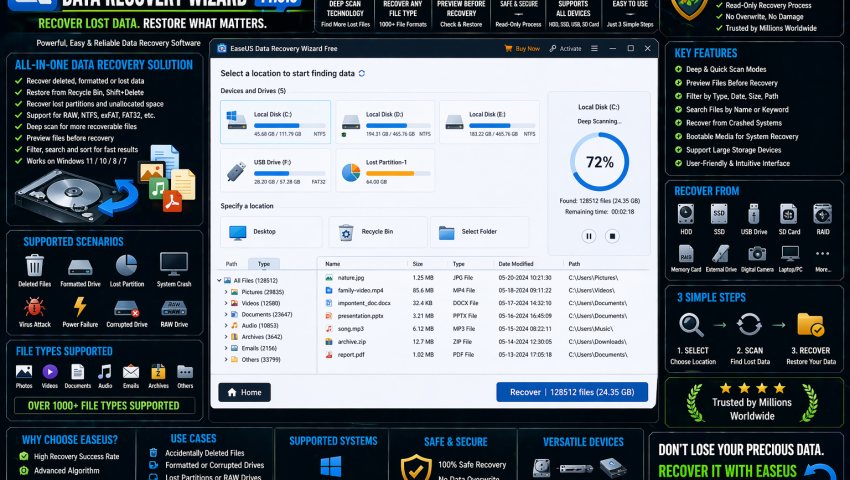
Task: Sort file list by Size column
Action: 417,264
